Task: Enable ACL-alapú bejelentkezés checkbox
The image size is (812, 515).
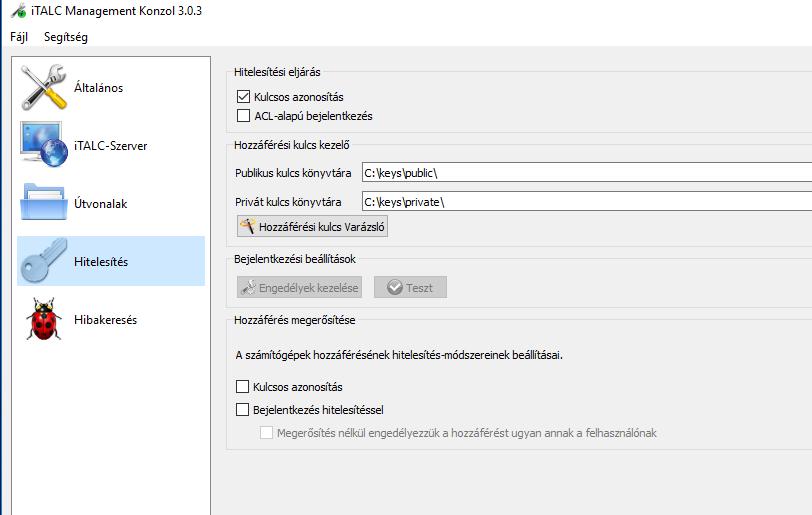Action: click(243, 116)
